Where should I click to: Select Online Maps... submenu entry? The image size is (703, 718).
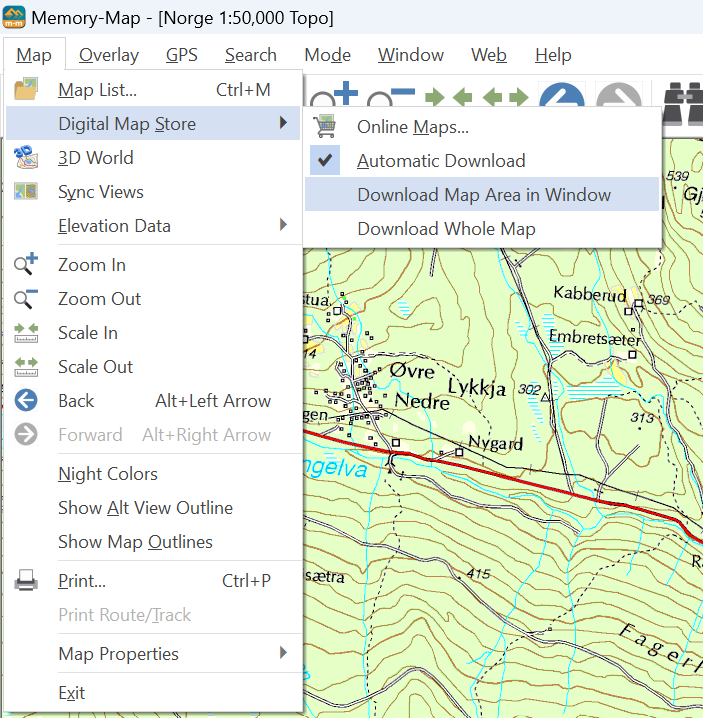482,127
